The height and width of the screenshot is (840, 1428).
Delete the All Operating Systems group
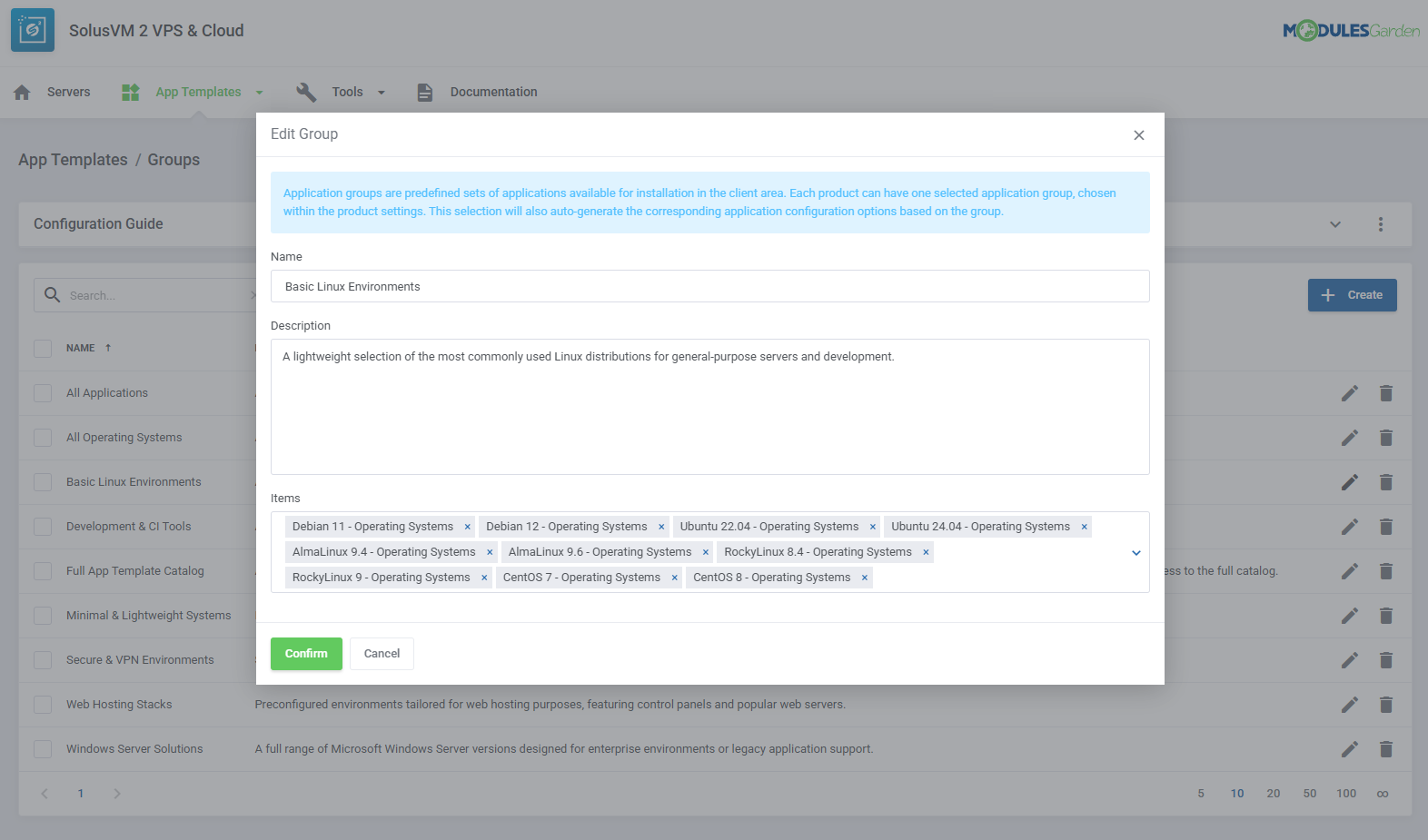point(1386,438)
